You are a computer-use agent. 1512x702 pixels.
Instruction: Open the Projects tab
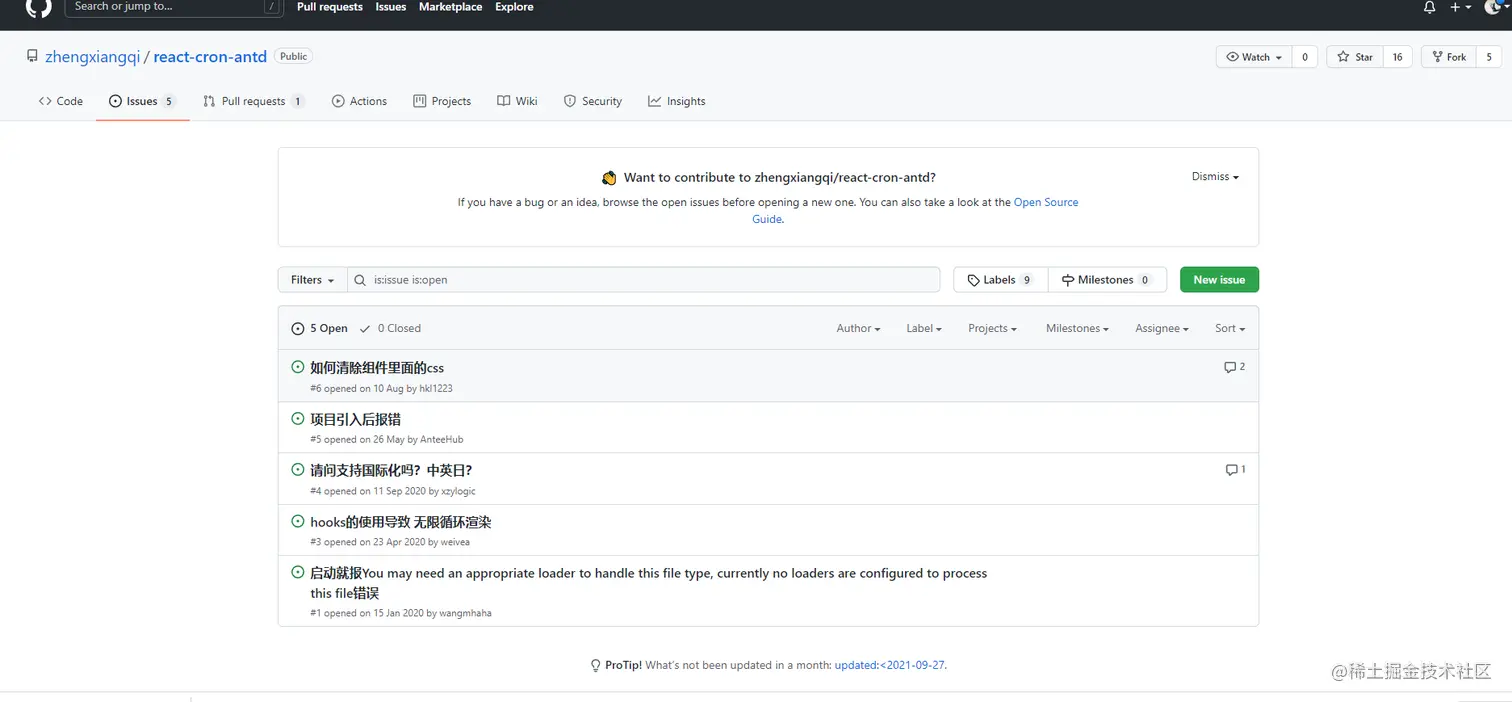tap(442, 101)
